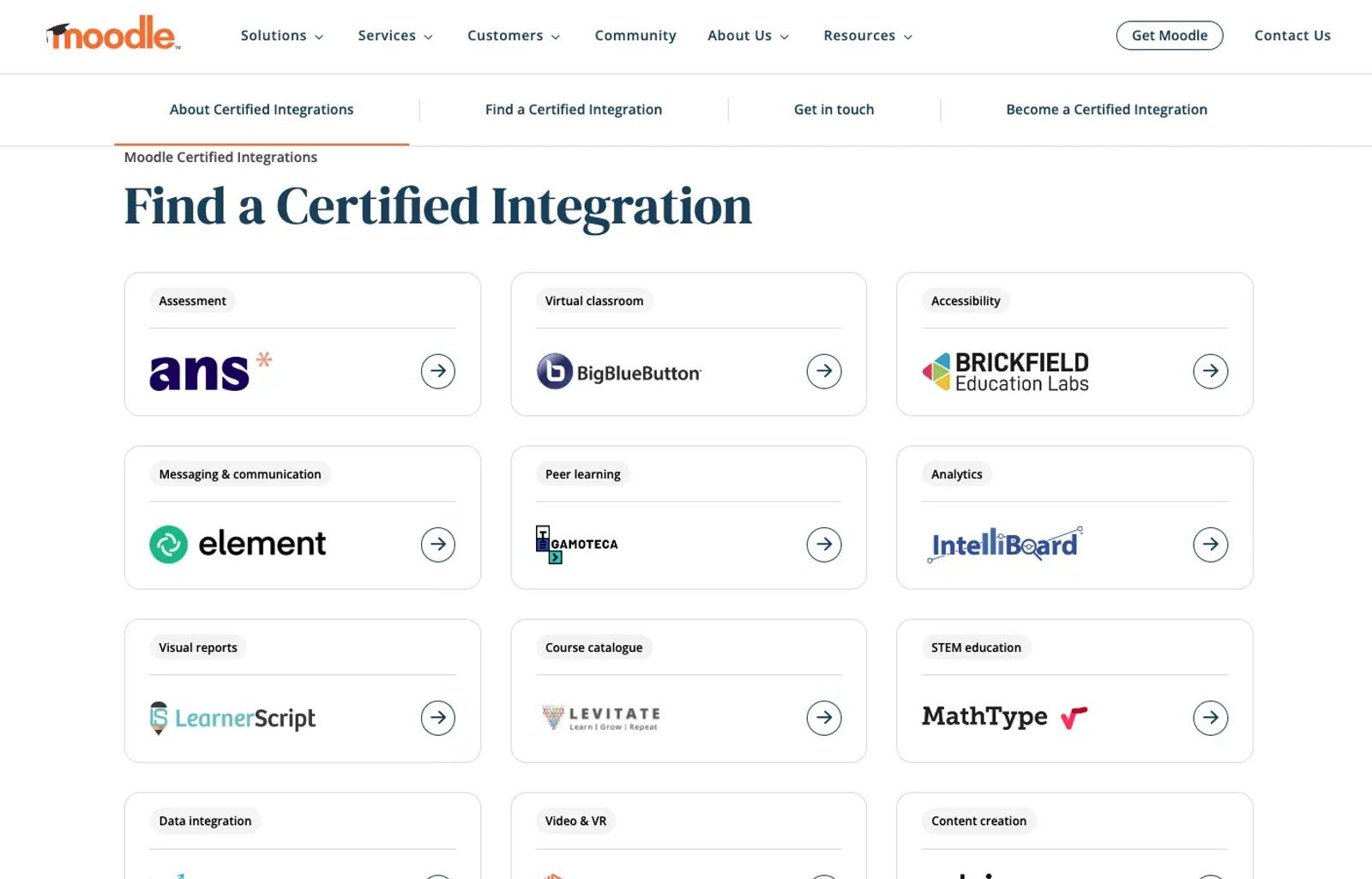The width and height of the screenshot is (1372, 879).
Task: Click the Accessibility category tag
Action: click(966, 301)
